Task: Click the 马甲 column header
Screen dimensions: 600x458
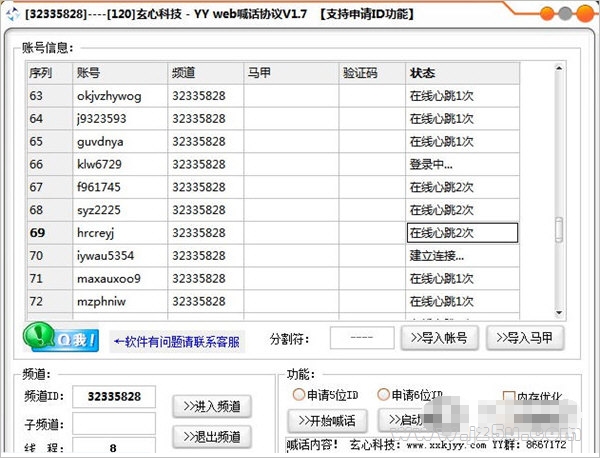Action: (x=291, y=73)
